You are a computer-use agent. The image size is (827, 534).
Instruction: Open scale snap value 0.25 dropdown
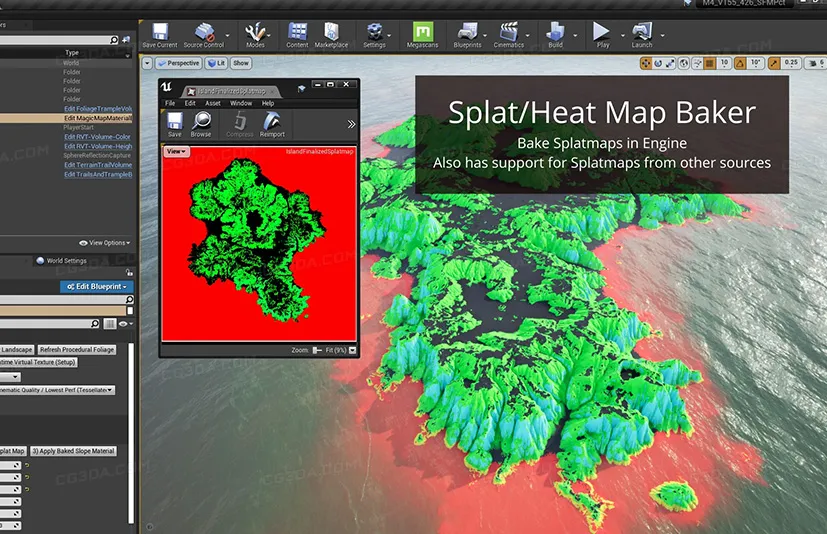tap(791, 63)
